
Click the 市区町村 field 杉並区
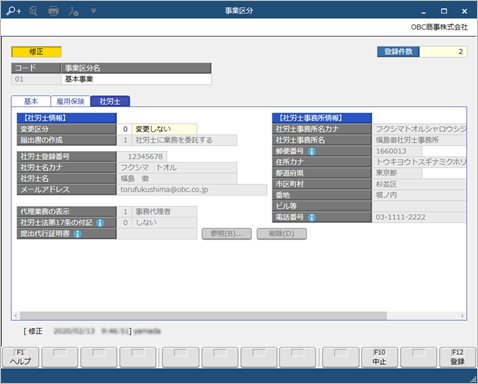(x=419, y=184)
